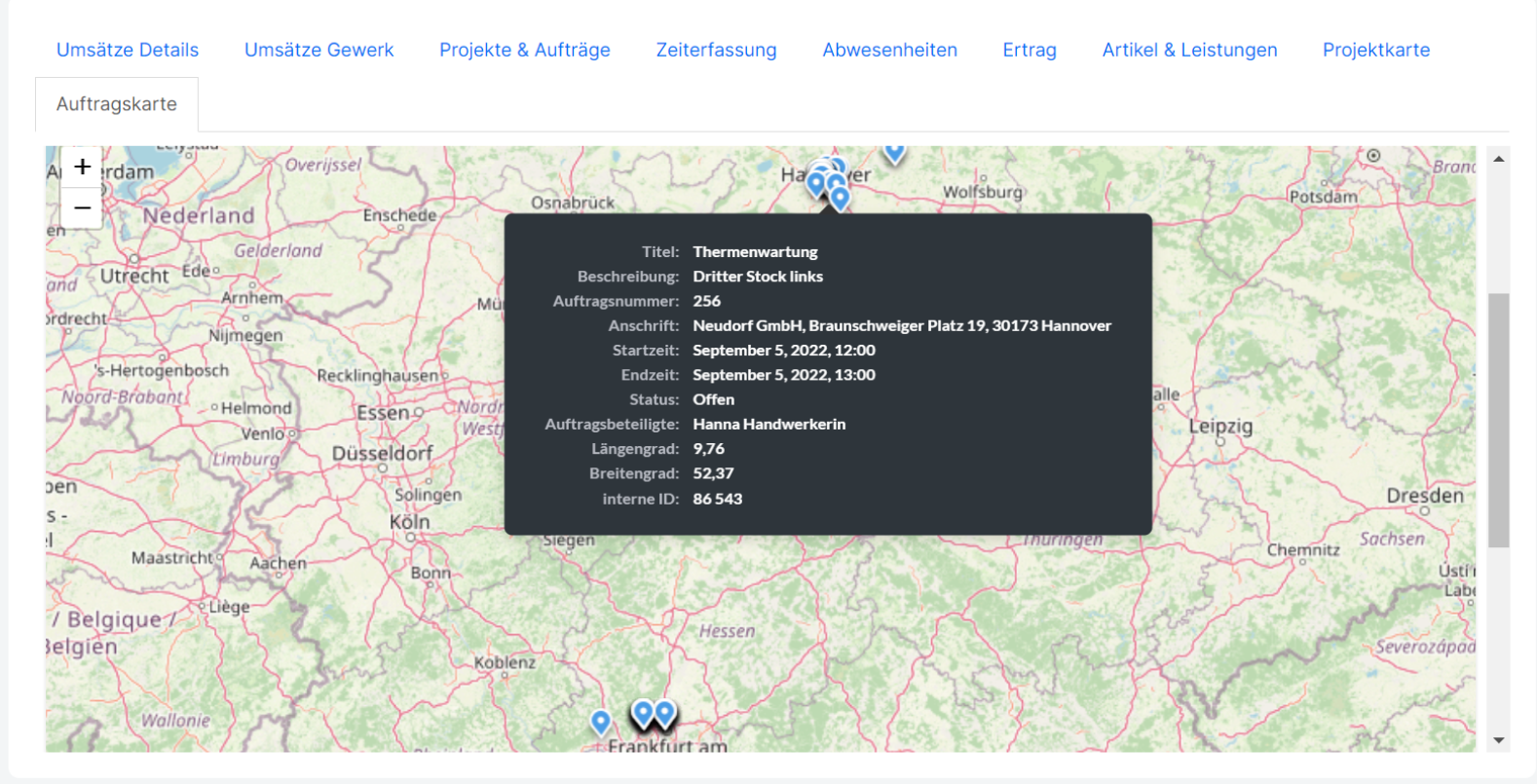Click the Dresden label on map

coord(1425,496)
